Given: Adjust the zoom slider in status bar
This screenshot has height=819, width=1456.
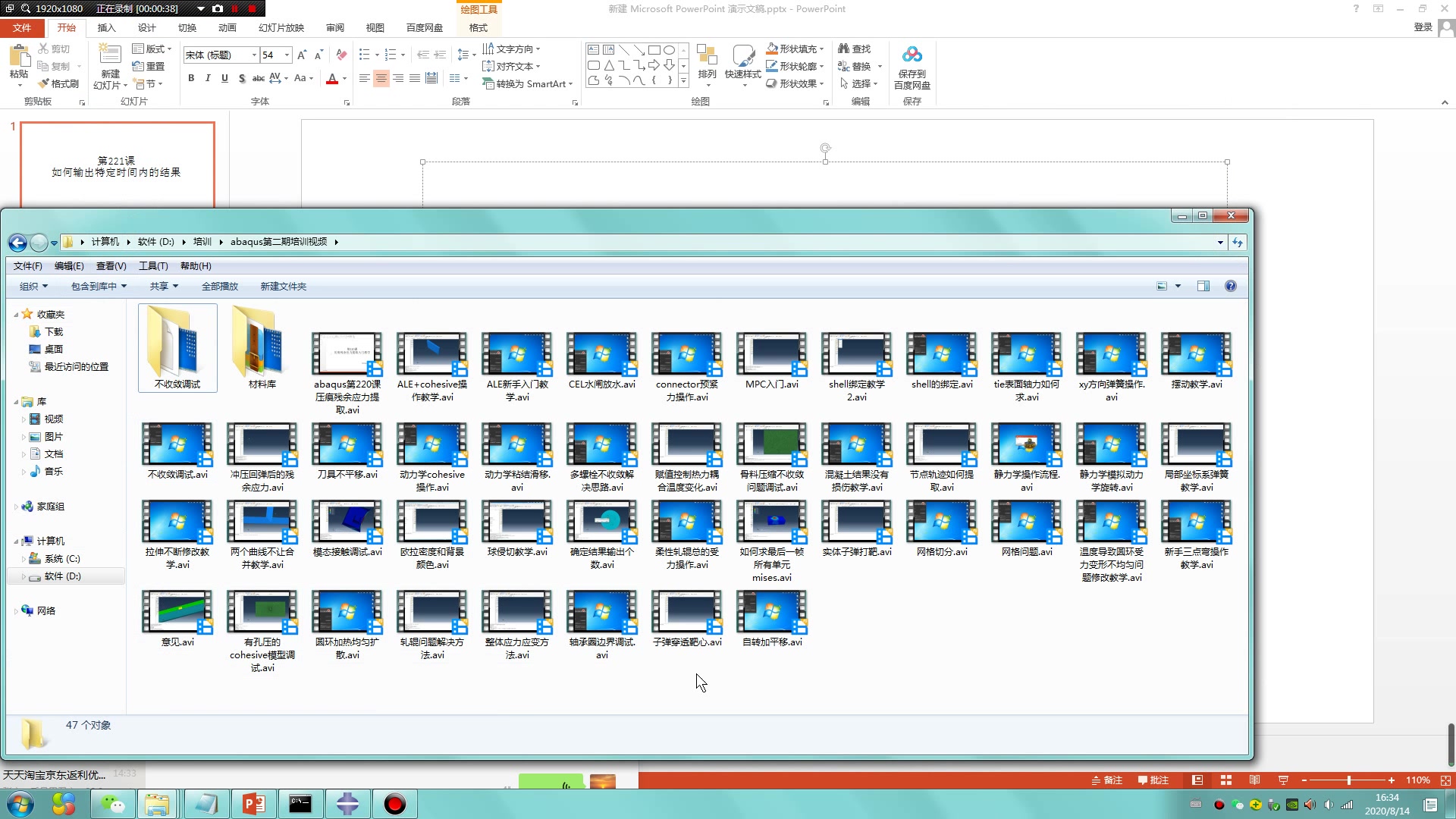Looking at the screenshot, I should click(1348, 780).
